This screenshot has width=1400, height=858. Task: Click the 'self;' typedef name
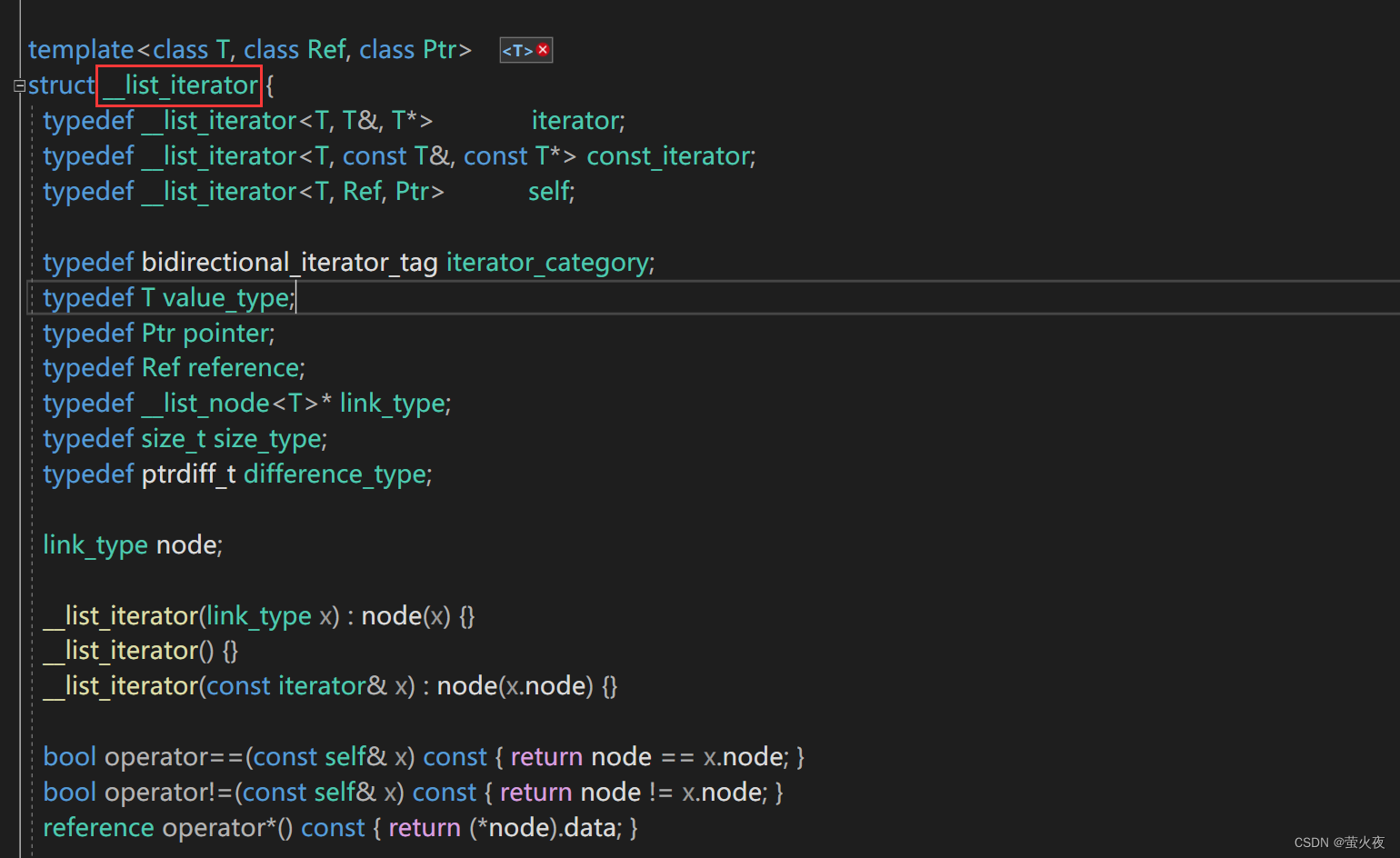(552, 192)
